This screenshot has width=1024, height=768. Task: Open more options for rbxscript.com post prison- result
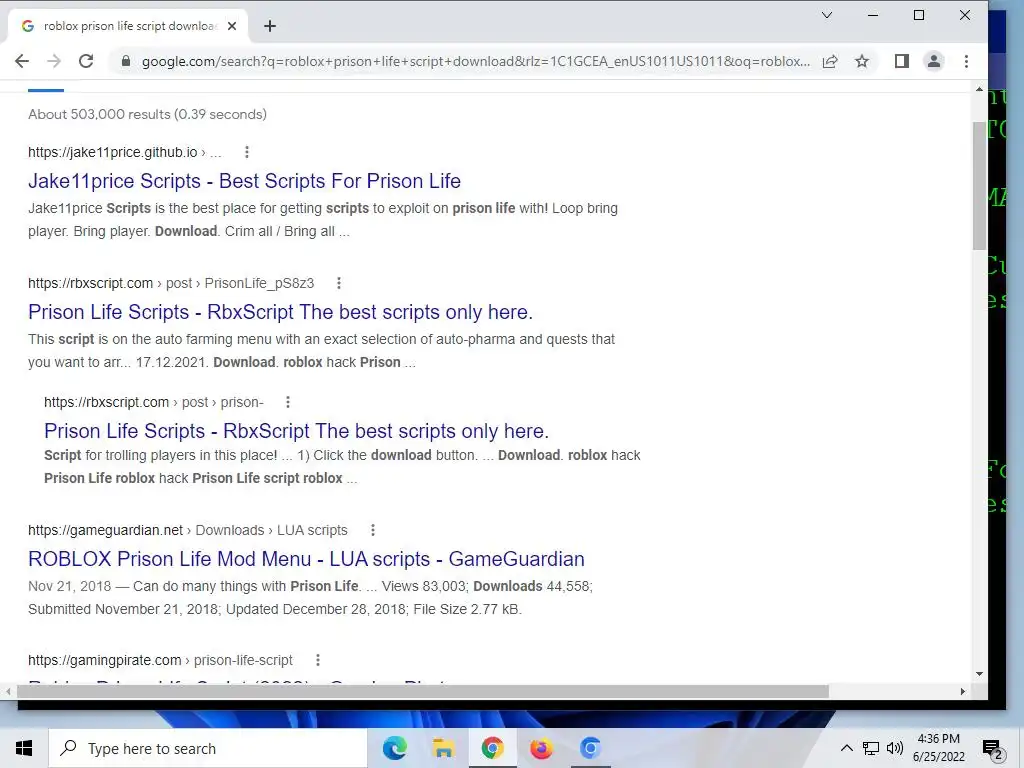click(x=288, y=402)
